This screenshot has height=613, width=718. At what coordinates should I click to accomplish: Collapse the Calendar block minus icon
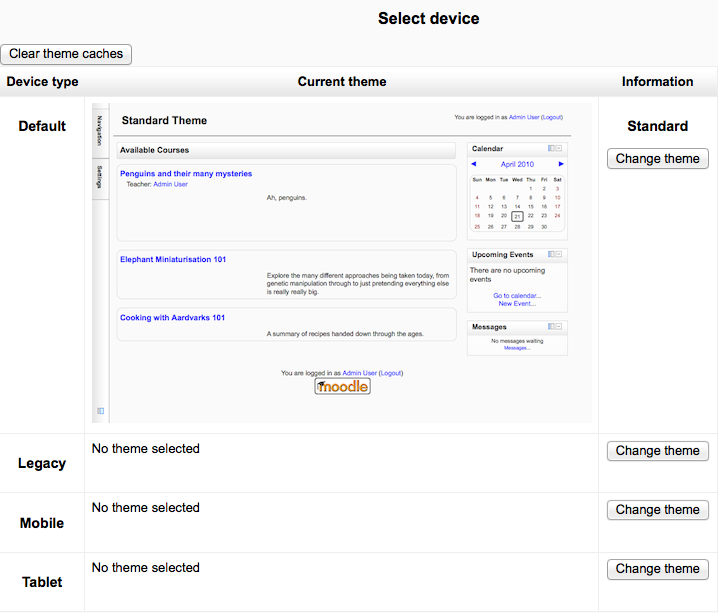tap(559, 148)
